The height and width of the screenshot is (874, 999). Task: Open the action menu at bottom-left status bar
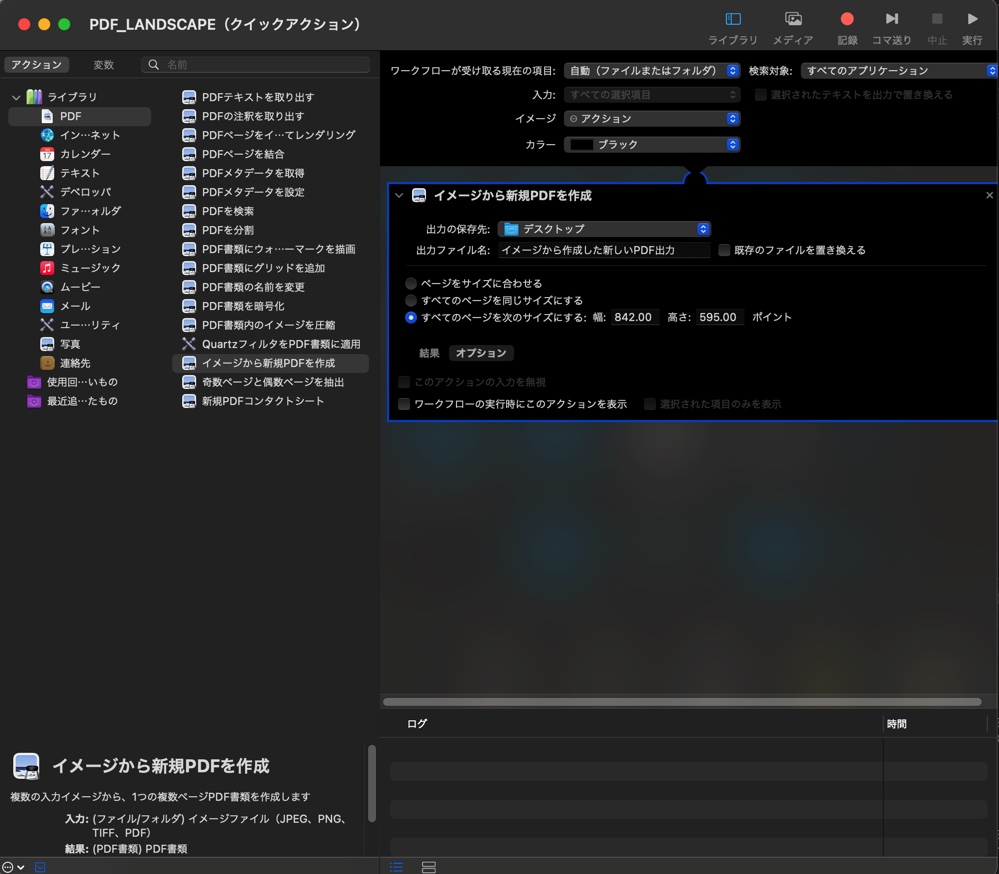(x=13, y=867)
